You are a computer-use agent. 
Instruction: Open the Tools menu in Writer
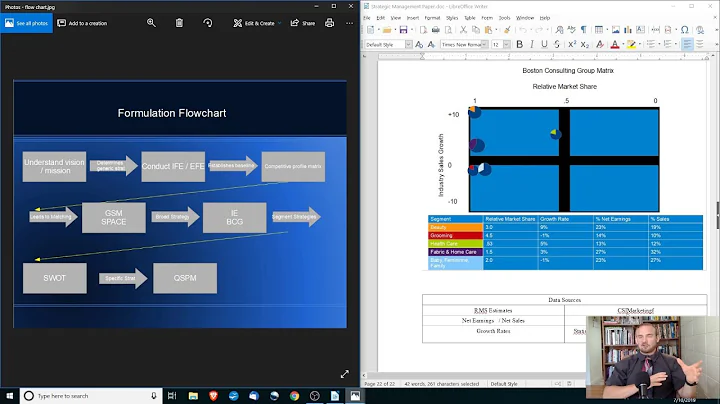point(504,18)
